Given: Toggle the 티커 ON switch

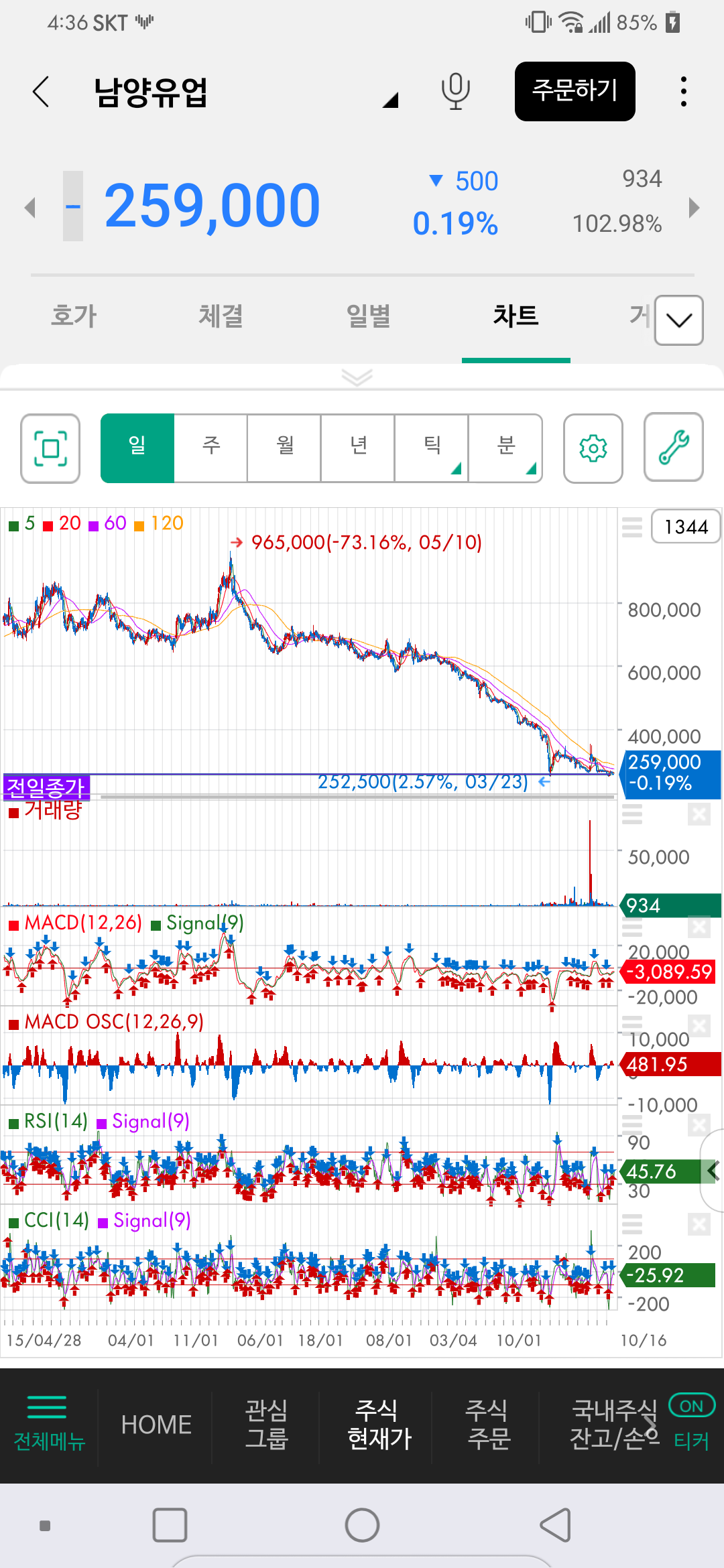Looking at the screenshot, I should click(x=692, y=1405).
